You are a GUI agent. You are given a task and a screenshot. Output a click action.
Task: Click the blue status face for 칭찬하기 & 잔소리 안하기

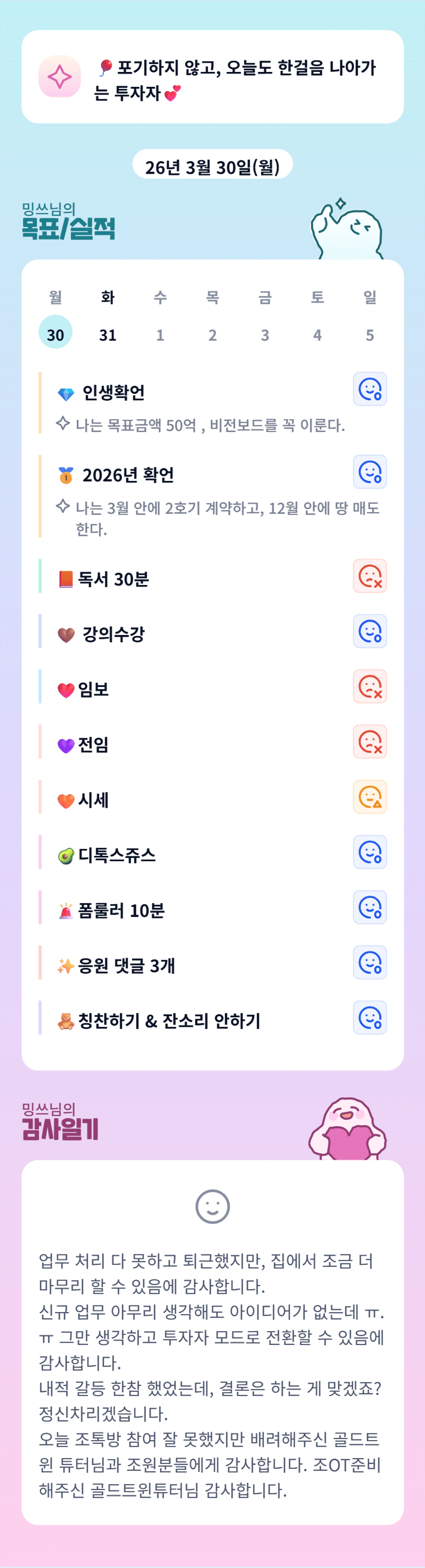369,1018
